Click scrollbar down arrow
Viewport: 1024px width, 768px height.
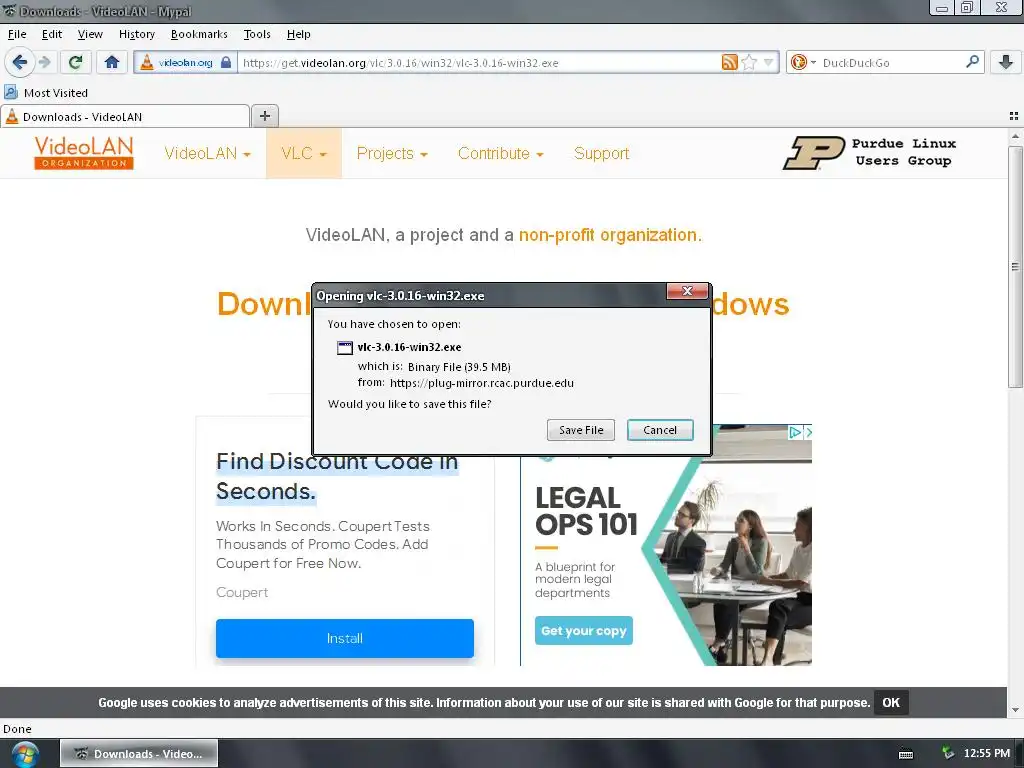[x=1015, y=710]
